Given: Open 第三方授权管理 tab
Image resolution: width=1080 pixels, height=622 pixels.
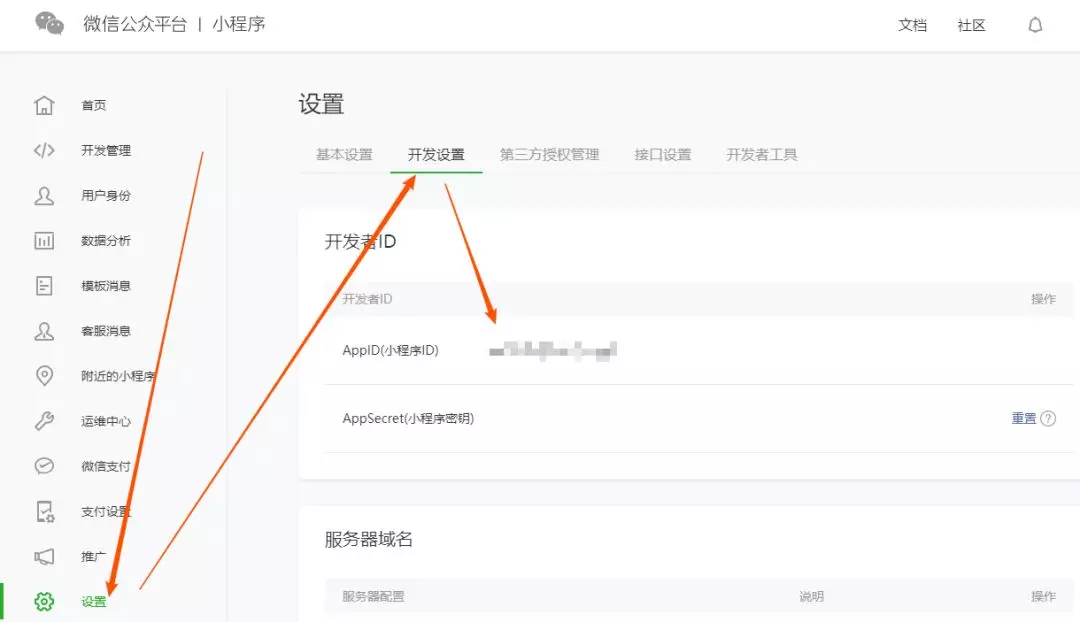Looking at the screenshot, I should [x=550, y=154].
